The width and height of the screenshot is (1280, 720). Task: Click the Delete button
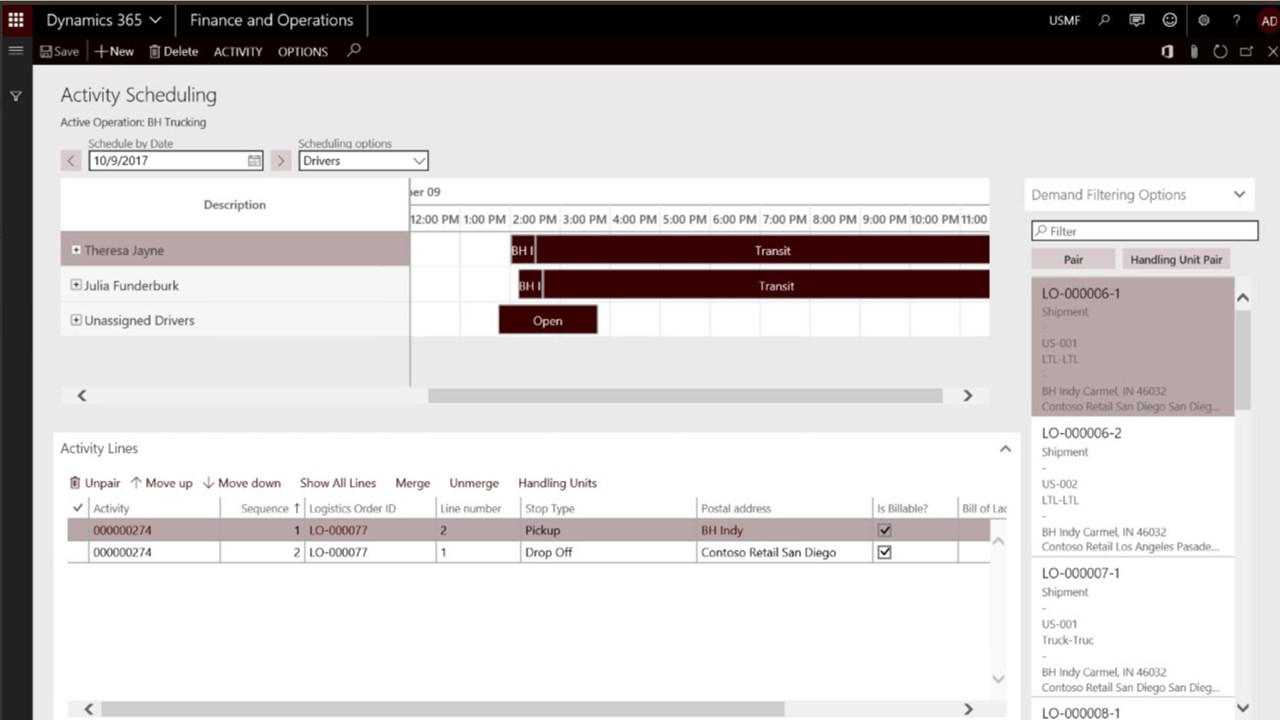point(174,51)
